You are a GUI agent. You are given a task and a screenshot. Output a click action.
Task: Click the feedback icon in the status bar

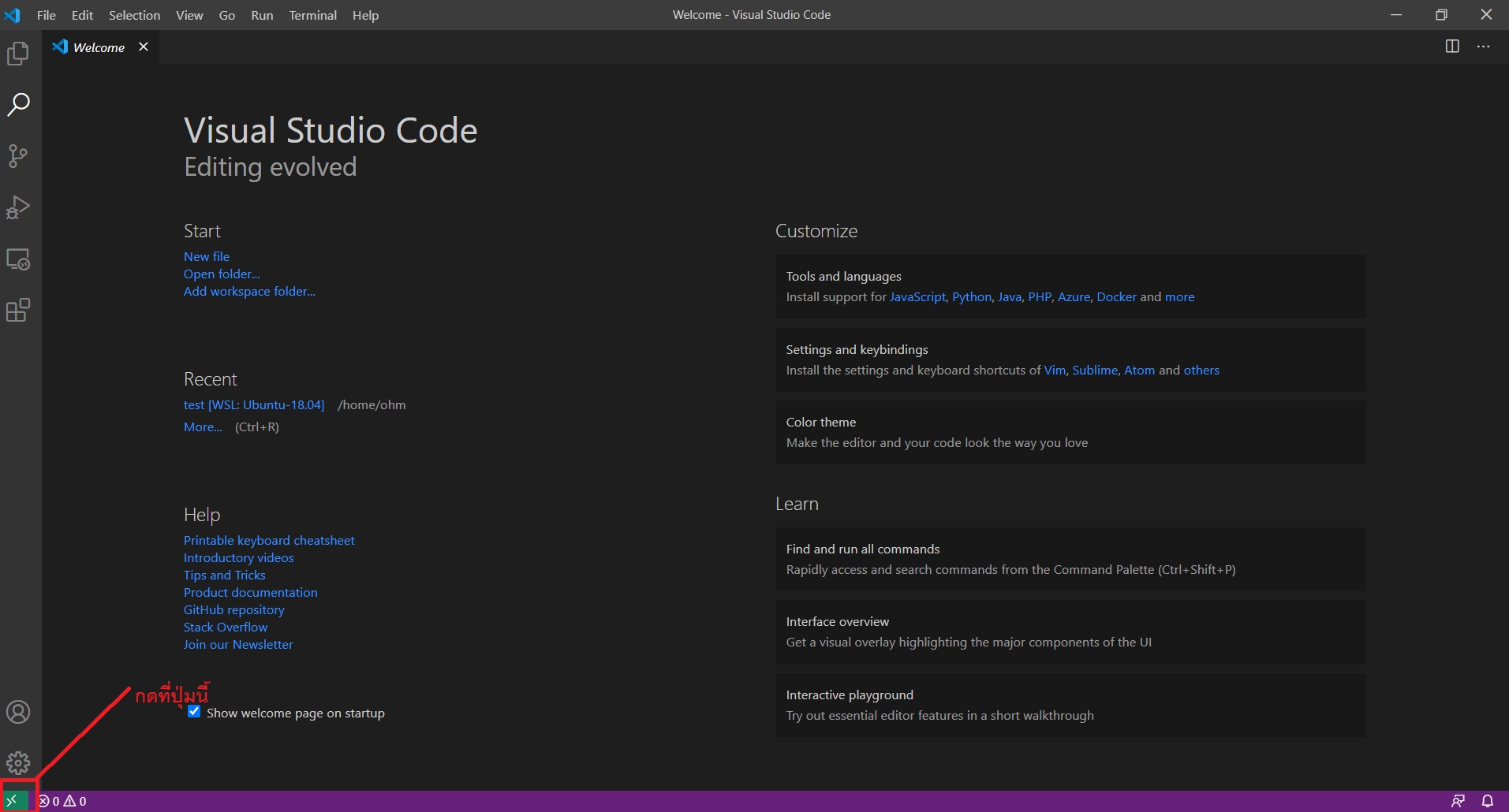[1459, 801]
